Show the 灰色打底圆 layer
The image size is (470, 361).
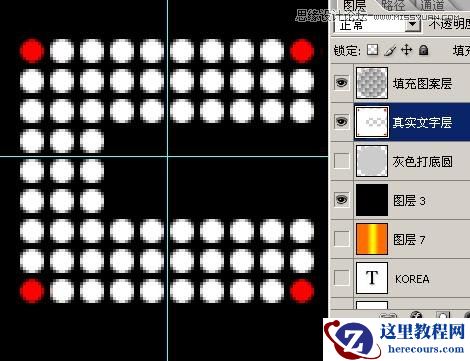tap(342, 161)
